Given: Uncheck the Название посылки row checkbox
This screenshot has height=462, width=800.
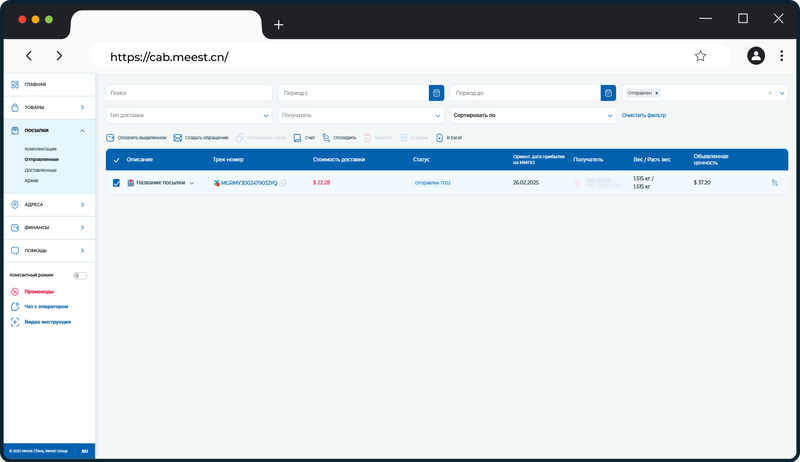Looking at the screenshot, I should click(x=116, y=183).
